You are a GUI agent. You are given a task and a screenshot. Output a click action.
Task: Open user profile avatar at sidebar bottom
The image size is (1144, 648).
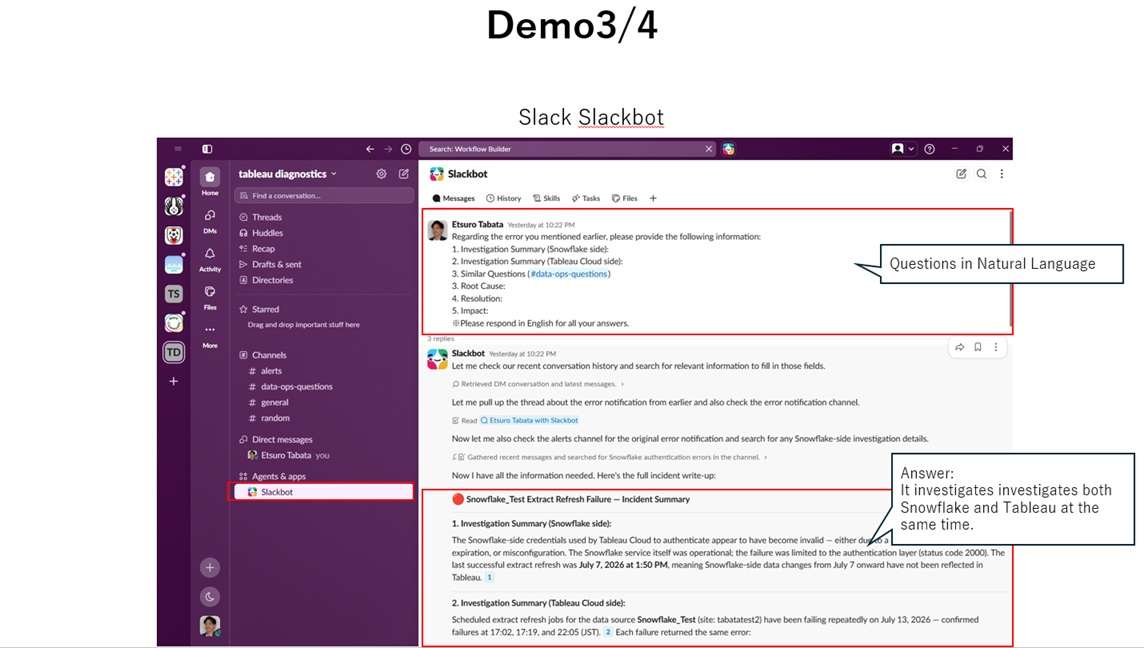pyautogui.click(x=210, y=626)
